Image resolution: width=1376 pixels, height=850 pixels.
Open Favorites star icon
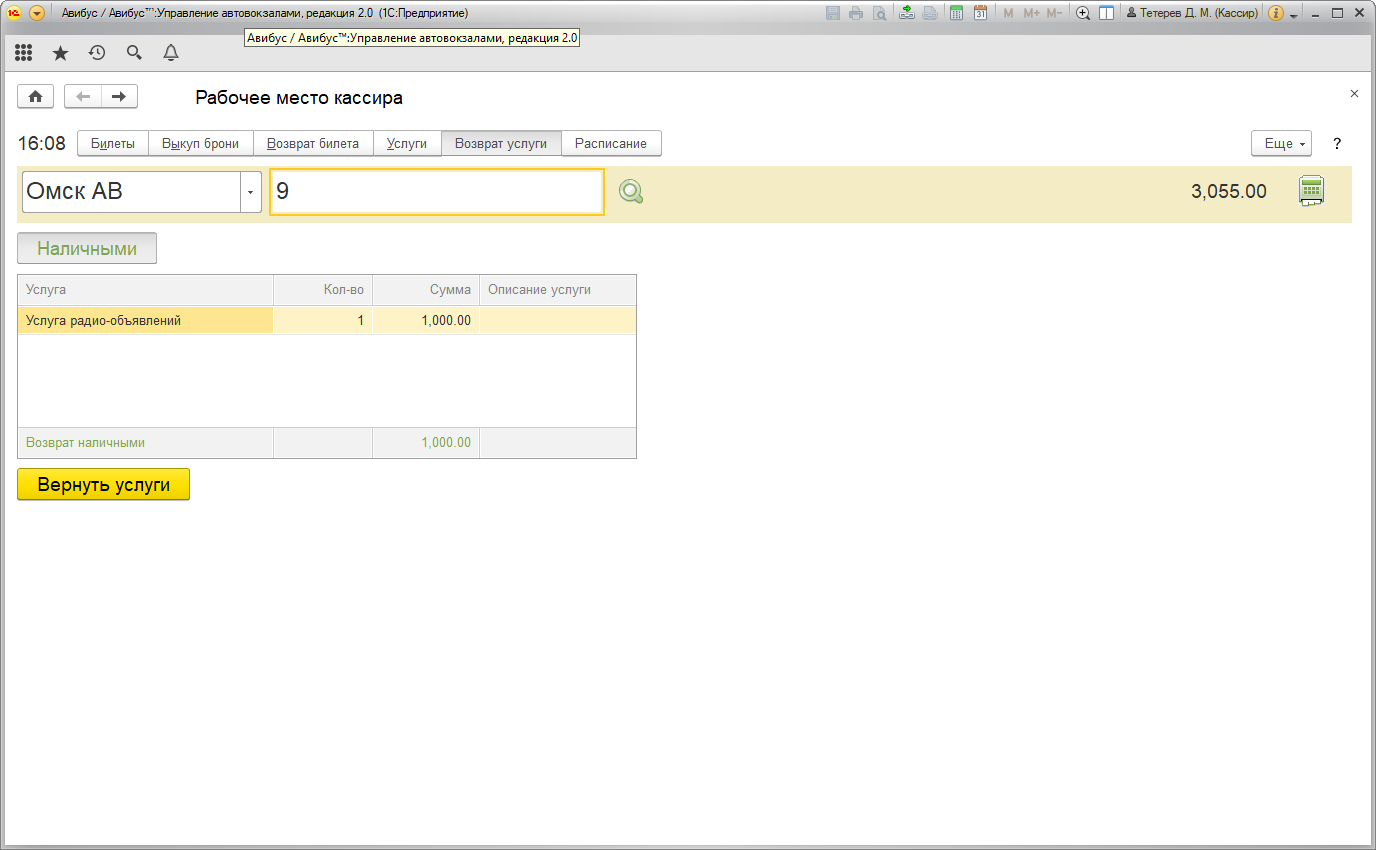click(x=60, y=53)
